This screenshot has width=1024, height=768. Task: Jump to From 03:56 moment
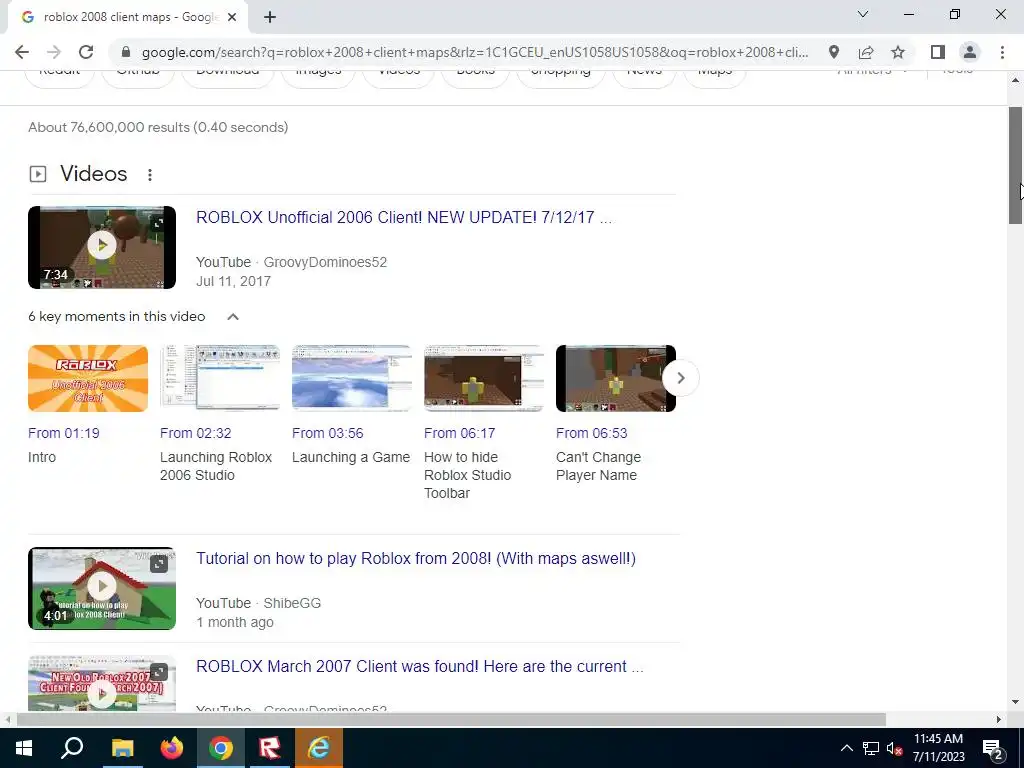coord(328,433)
